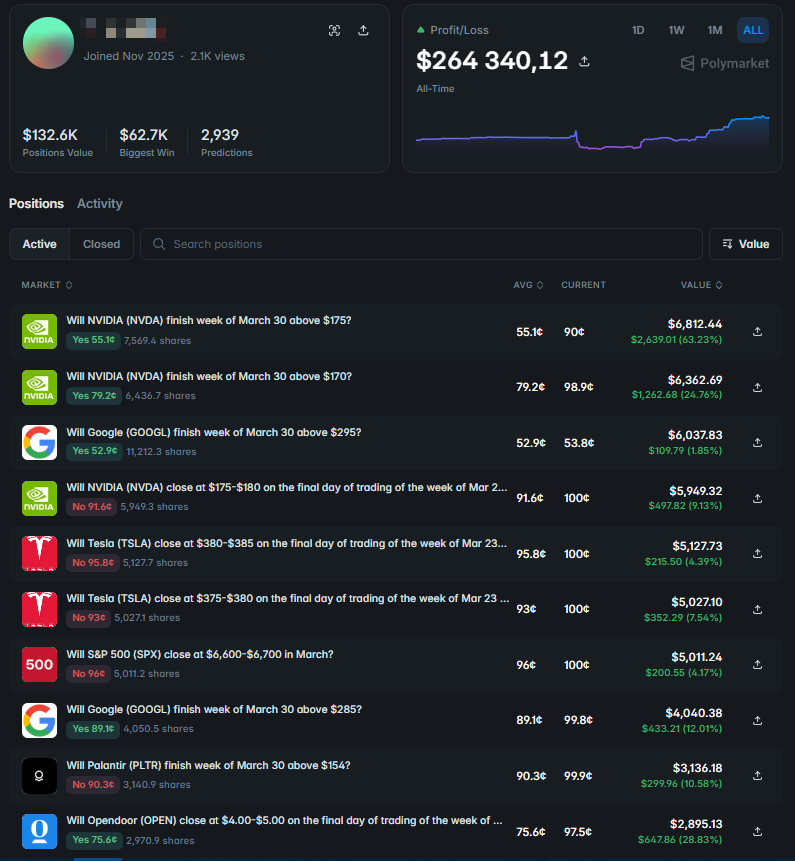Click the CURRENT column header
Screen dimensions: 795x861
[583, 285]
